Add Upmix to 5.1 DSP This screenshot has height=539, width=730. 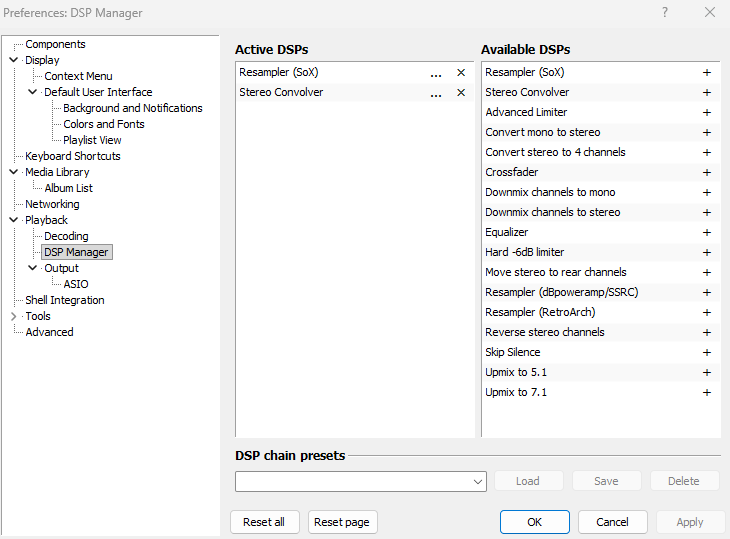[x=707, y=373]
